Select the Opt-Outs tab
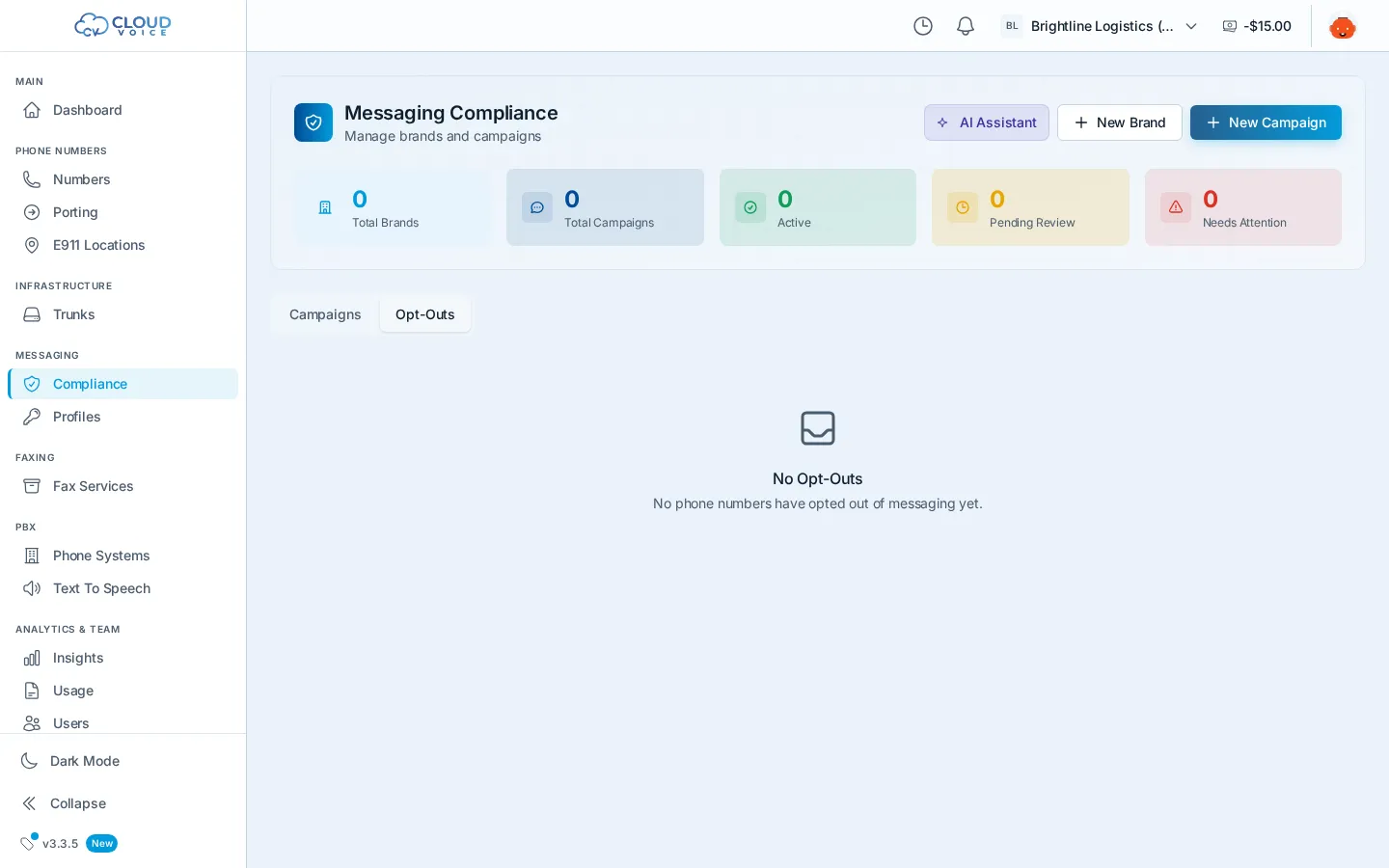1389x868 pixels. click(x=424, y=314)
